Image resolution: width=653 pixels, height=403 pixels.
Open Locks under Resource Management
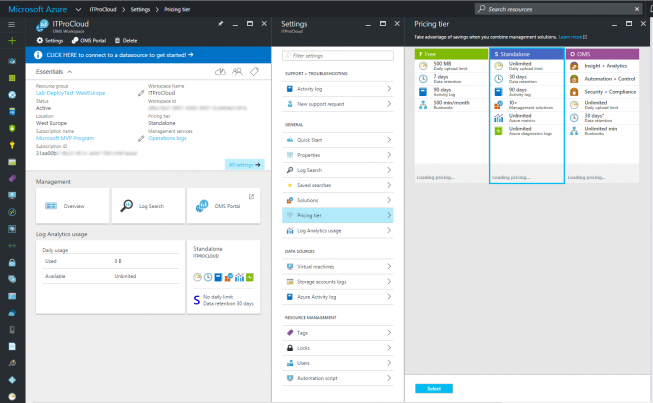click(338, 348)
